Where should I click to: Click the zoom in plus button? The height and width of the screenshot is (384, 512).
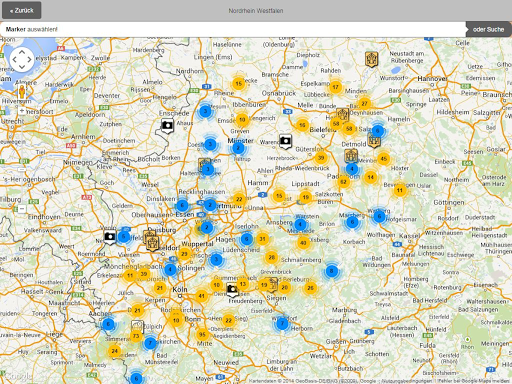click(x=22, y=111)
